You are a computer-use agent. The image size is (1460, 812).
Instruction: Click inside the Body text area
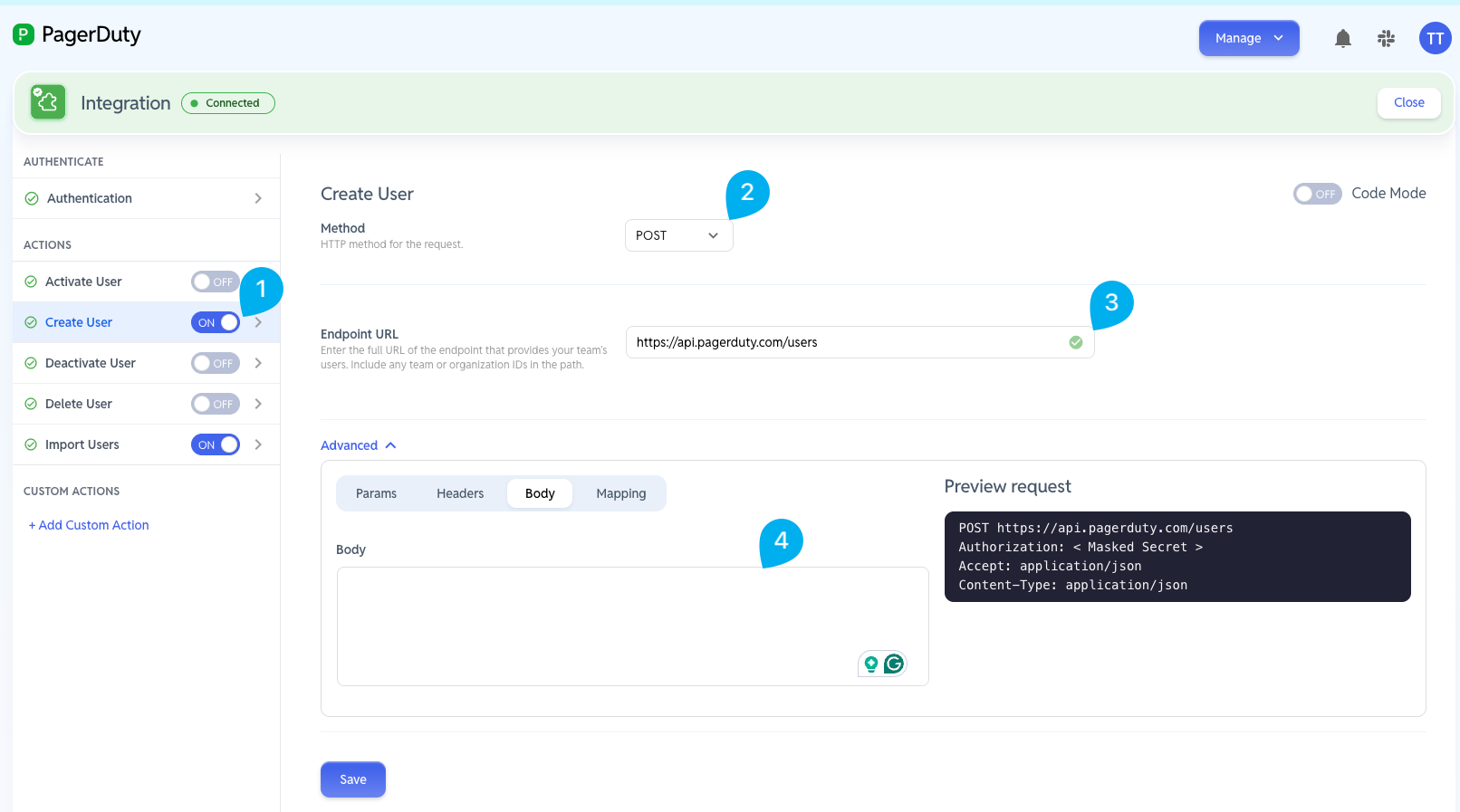coord(633,626)
